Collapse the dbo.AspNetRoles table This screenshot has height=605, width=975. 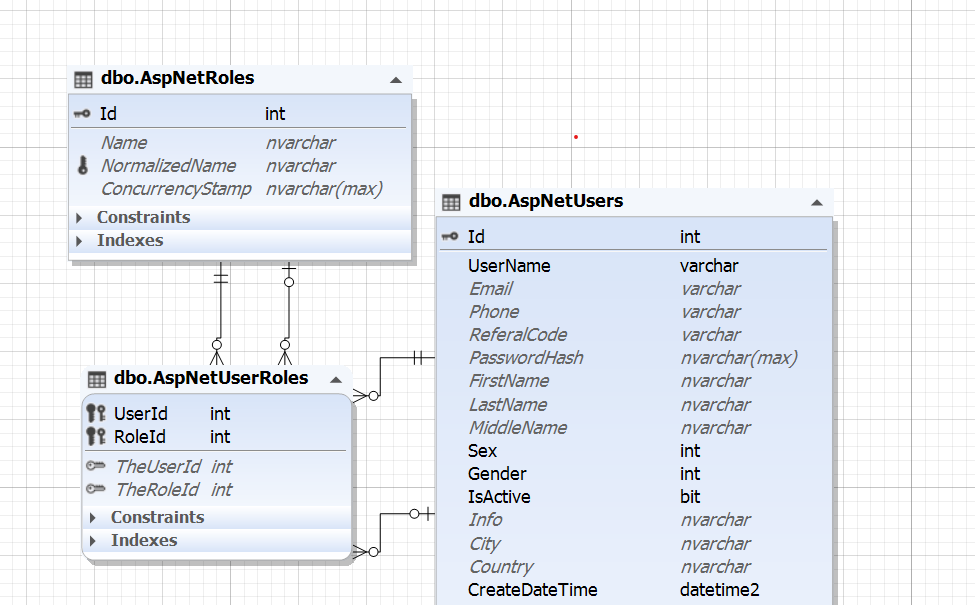395,80
